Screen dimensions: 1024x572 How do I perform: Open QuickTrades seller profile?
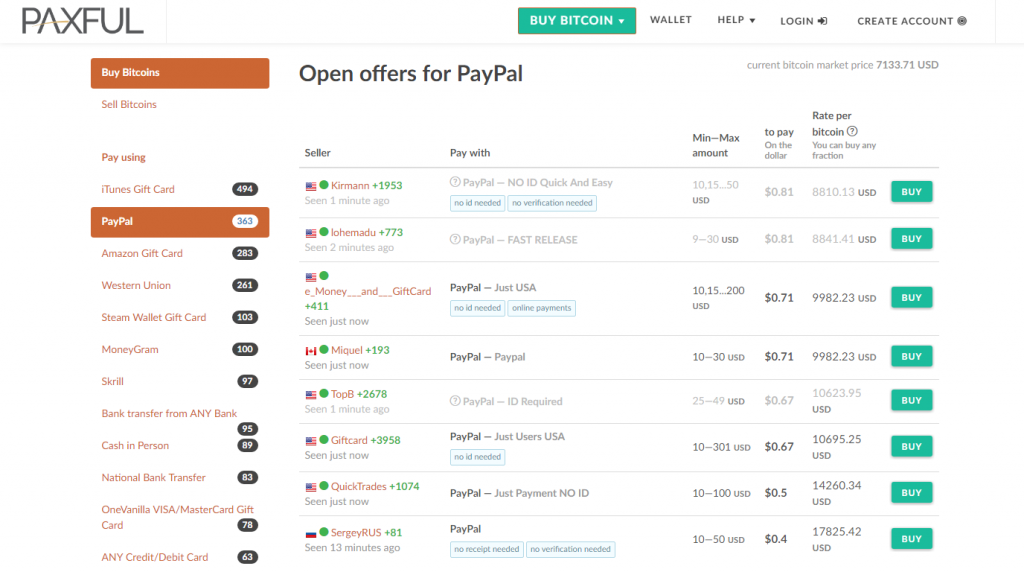(x=359, y=486)
